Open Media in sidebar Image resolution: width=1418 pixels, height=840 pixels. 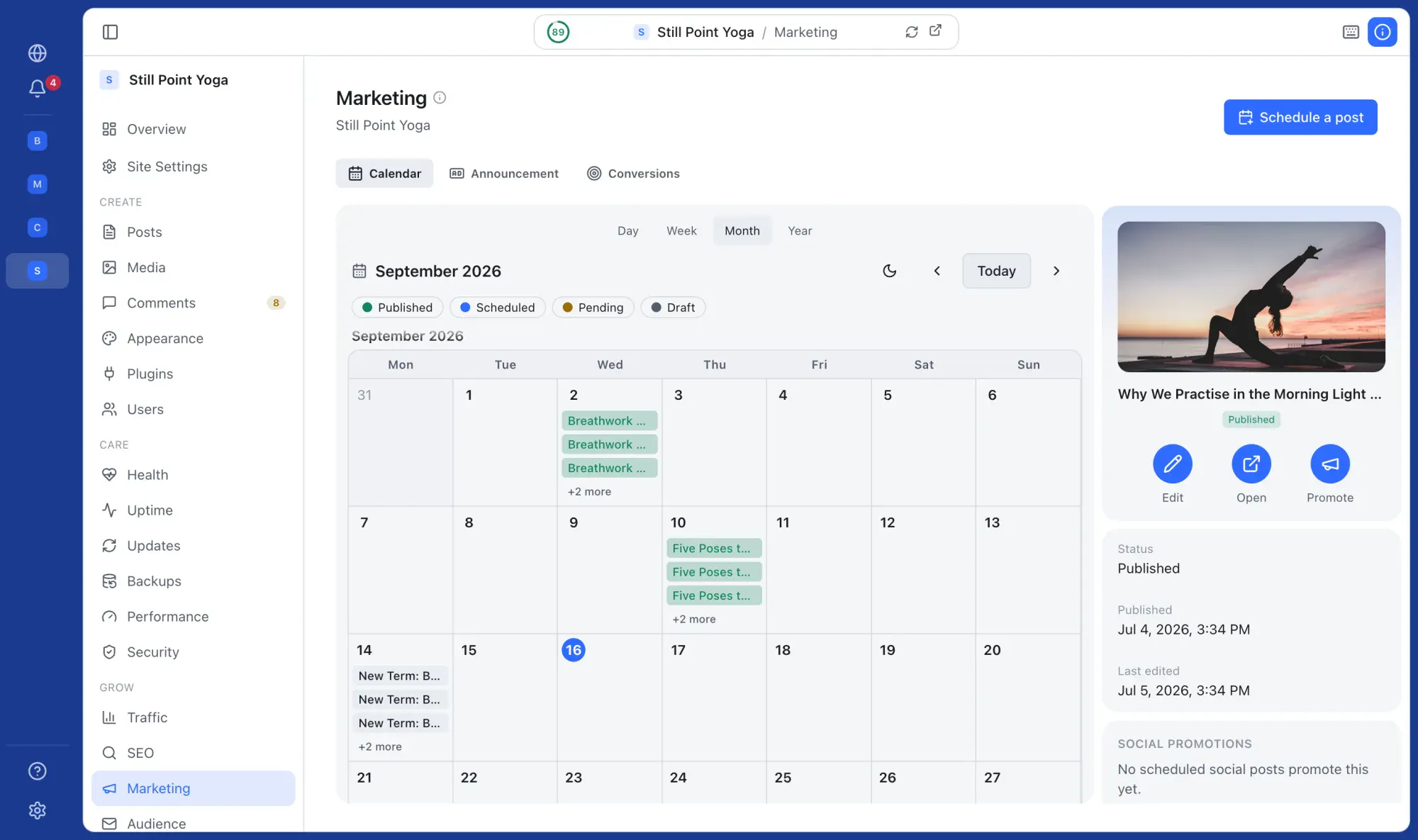(x=193, y=267)
